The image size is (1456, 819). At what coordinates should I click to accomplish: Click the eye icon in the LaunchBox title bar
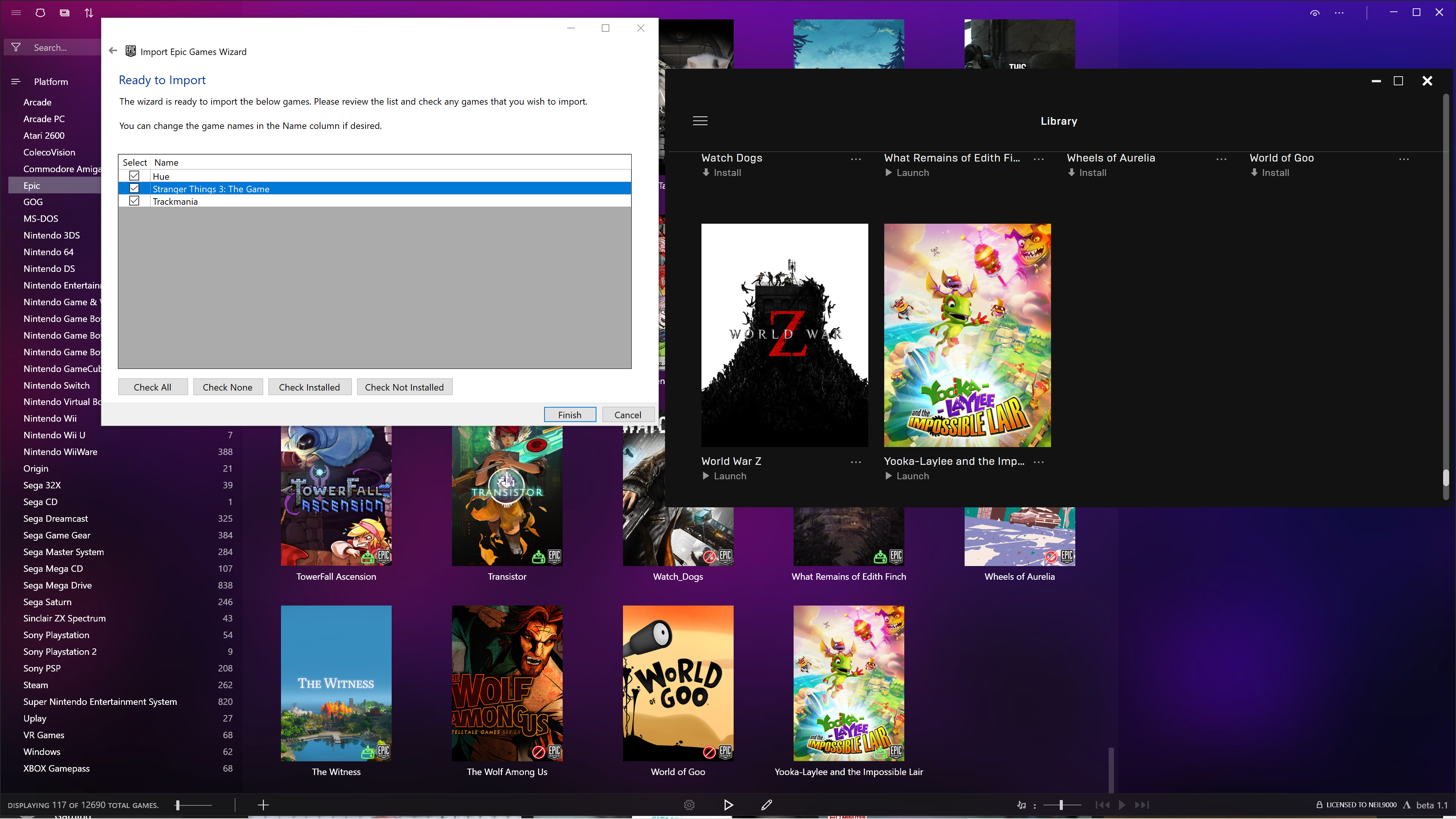[x=1315, y=13]
